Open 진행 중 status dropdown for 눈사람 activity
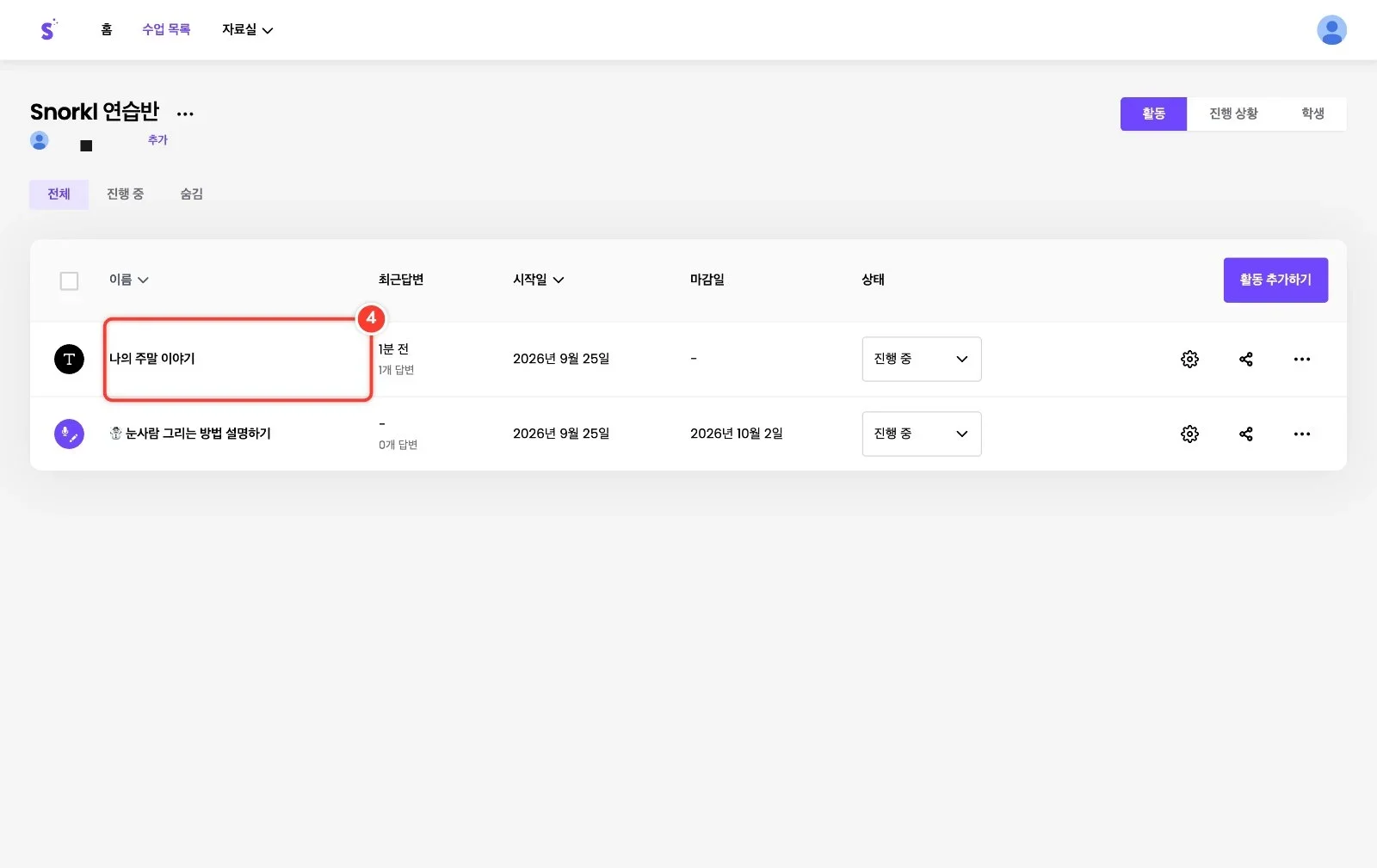This screenshot has height=868, width=1377. [922, 434]
